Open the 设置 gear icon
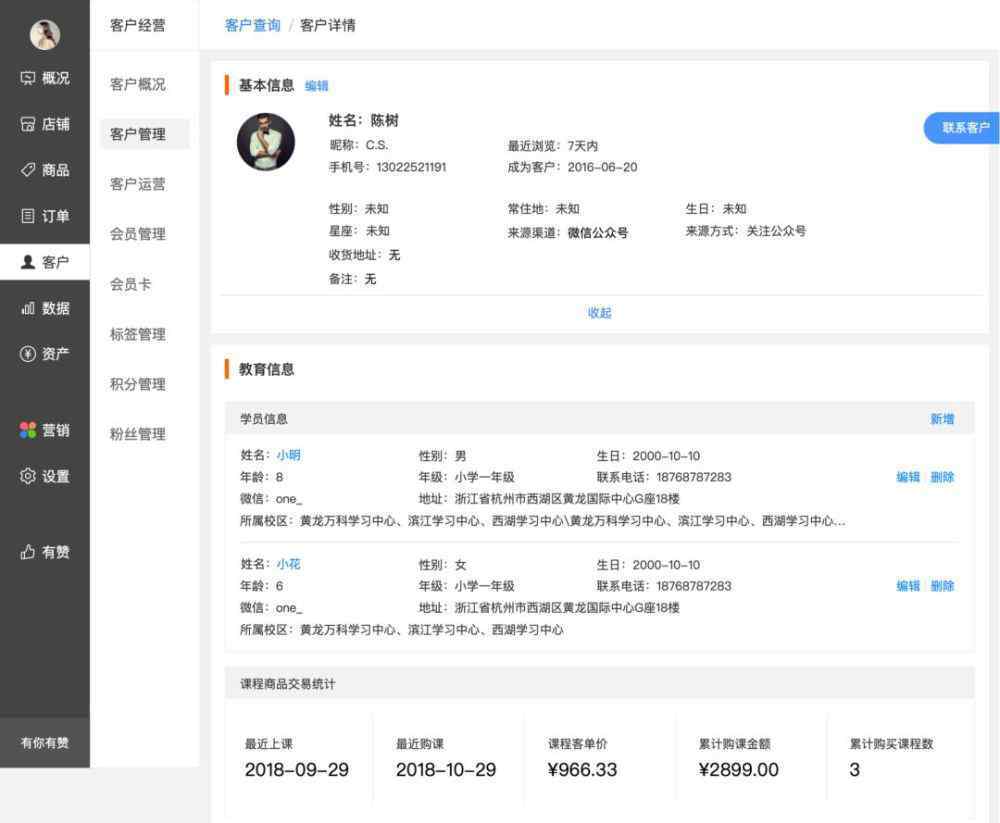The image size is (1000, 823). [x=27, y=476]
